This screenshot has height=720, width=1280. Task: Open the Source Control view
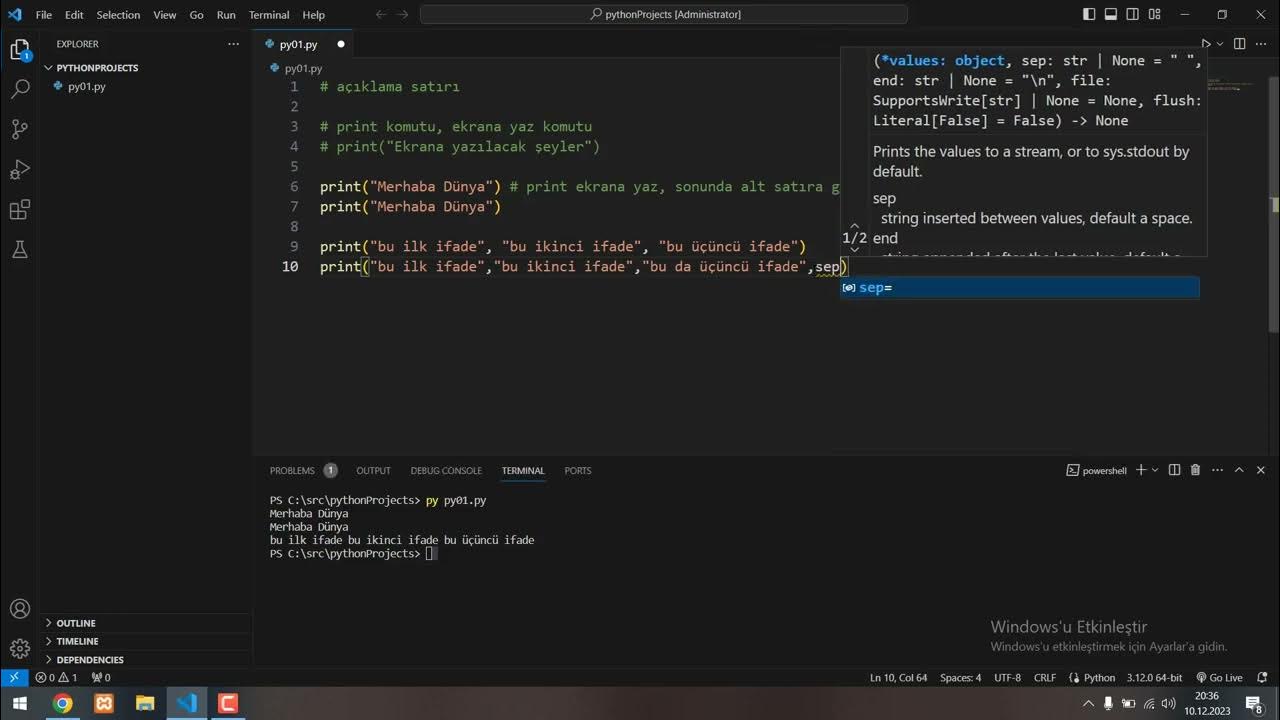pyautogui.click(x=20, y=129)
